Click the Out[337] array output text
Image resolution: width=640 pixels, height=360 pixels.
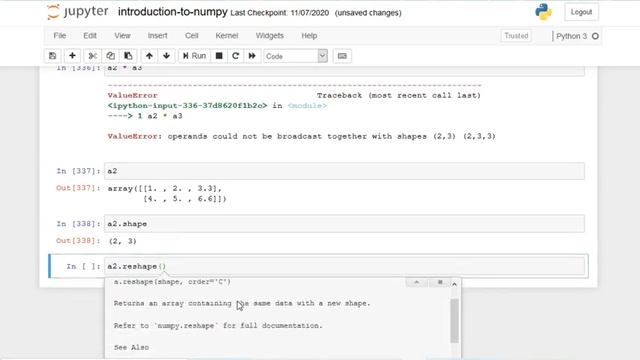[167, 193]
